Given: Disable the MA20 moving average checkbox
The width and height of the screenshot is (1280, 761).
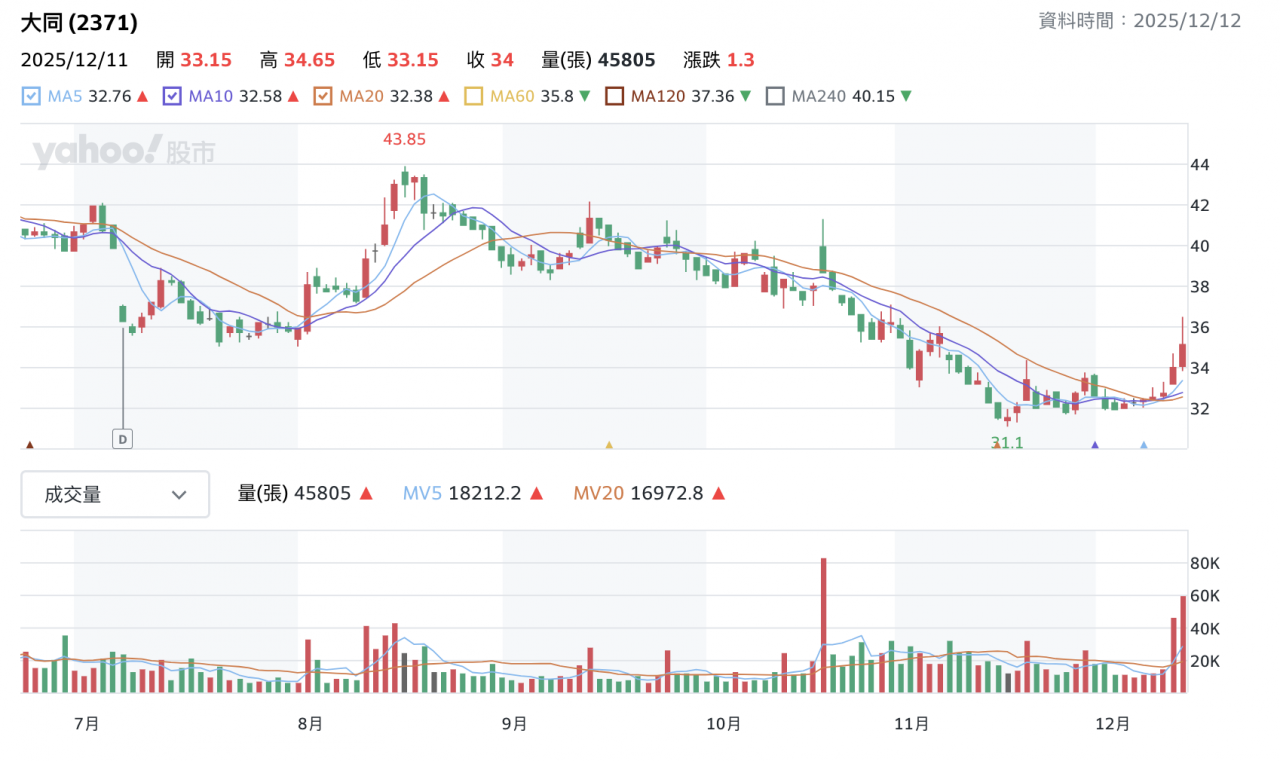Looking at the screenshot, I should 322,97.
